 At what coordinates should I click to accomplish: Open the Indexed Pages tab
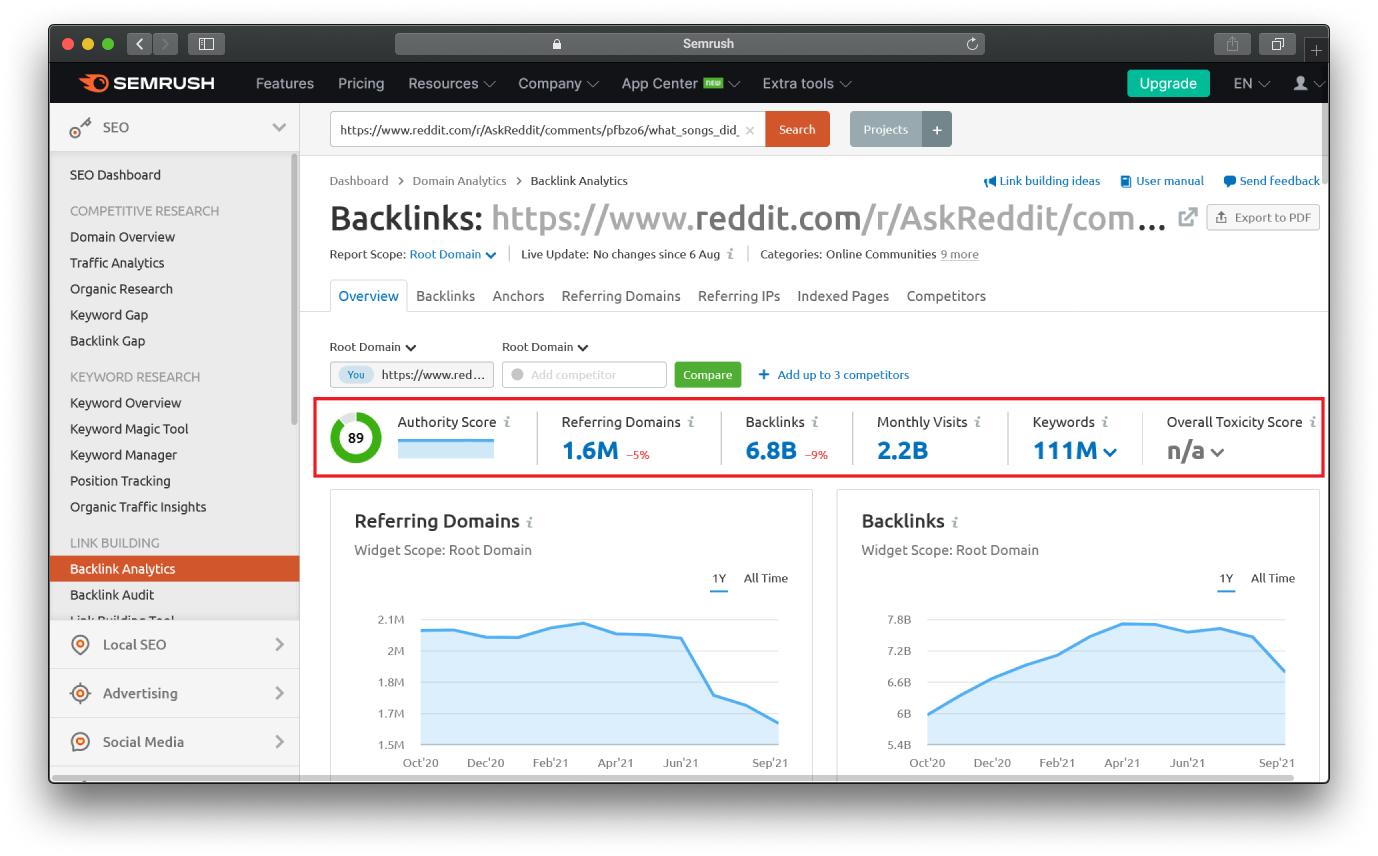click(843, 296)
